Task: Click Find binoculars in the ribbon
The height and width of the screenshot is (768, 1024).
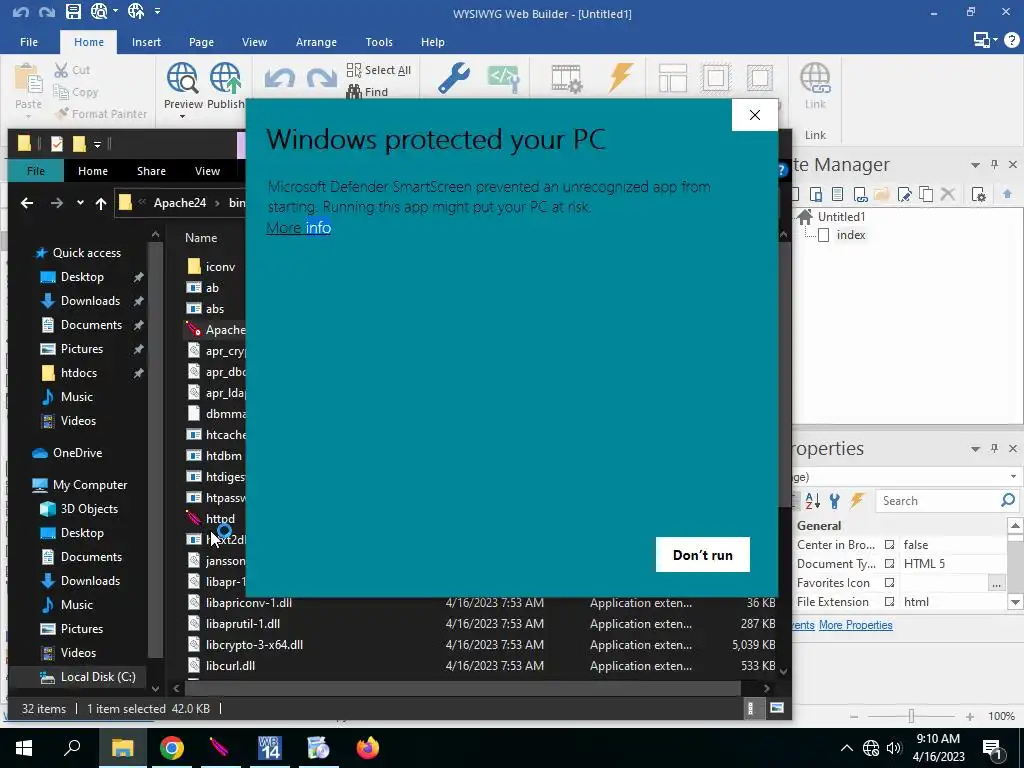Action: pyautogui.click(x=367, y=92)
